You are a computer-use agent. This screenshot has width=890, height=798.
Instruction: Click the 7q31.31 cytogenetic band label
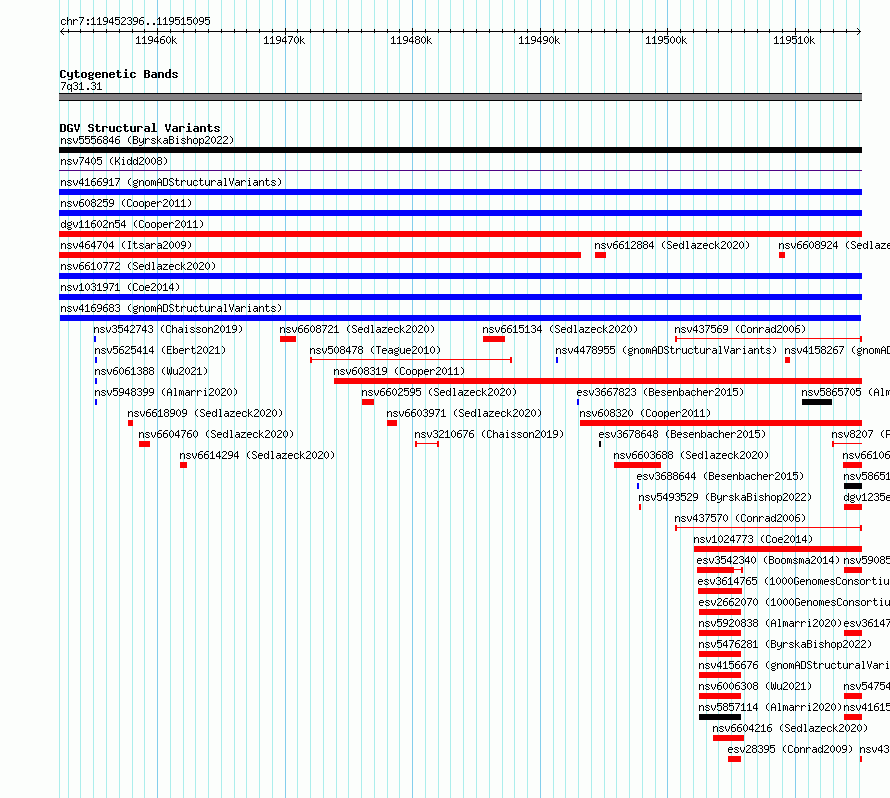click(81, 86)
